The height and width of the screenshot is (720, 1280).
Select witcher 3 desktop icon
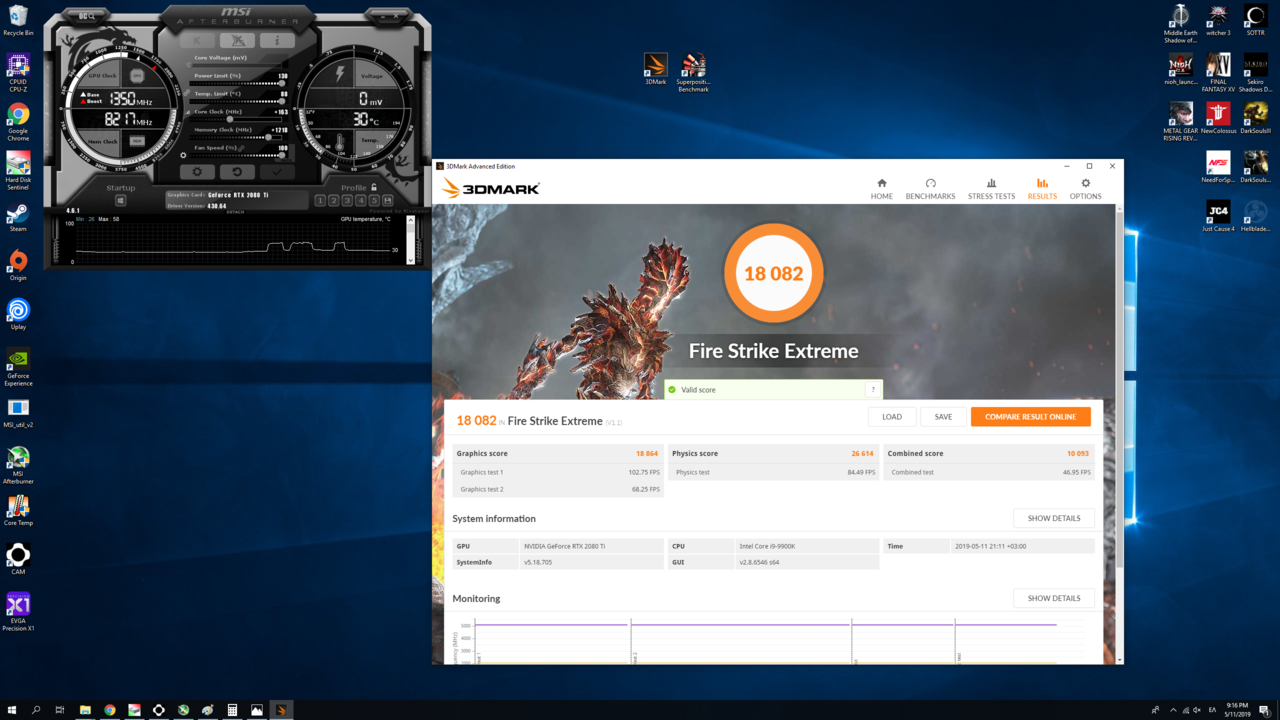tap(1218, 20)
